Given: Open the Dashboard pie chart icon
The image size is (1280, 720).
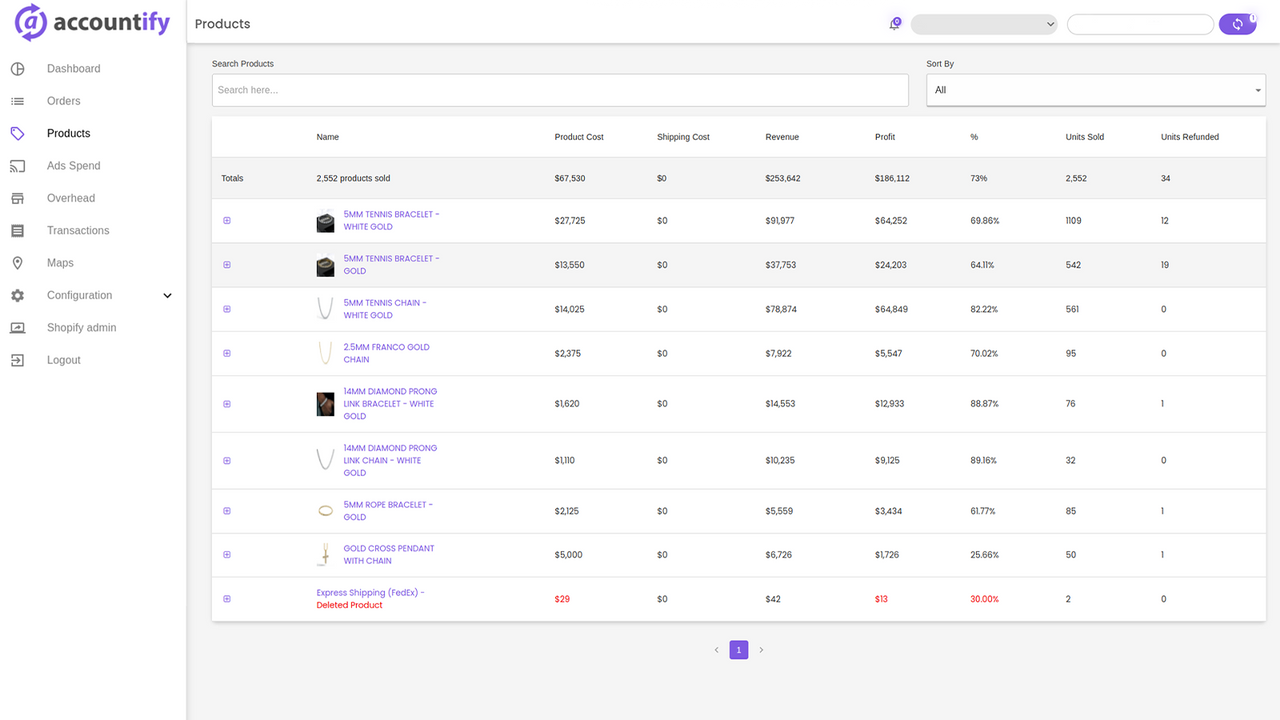Looking at the screenshot, I should pyautogui.click(x=17, y=69).
